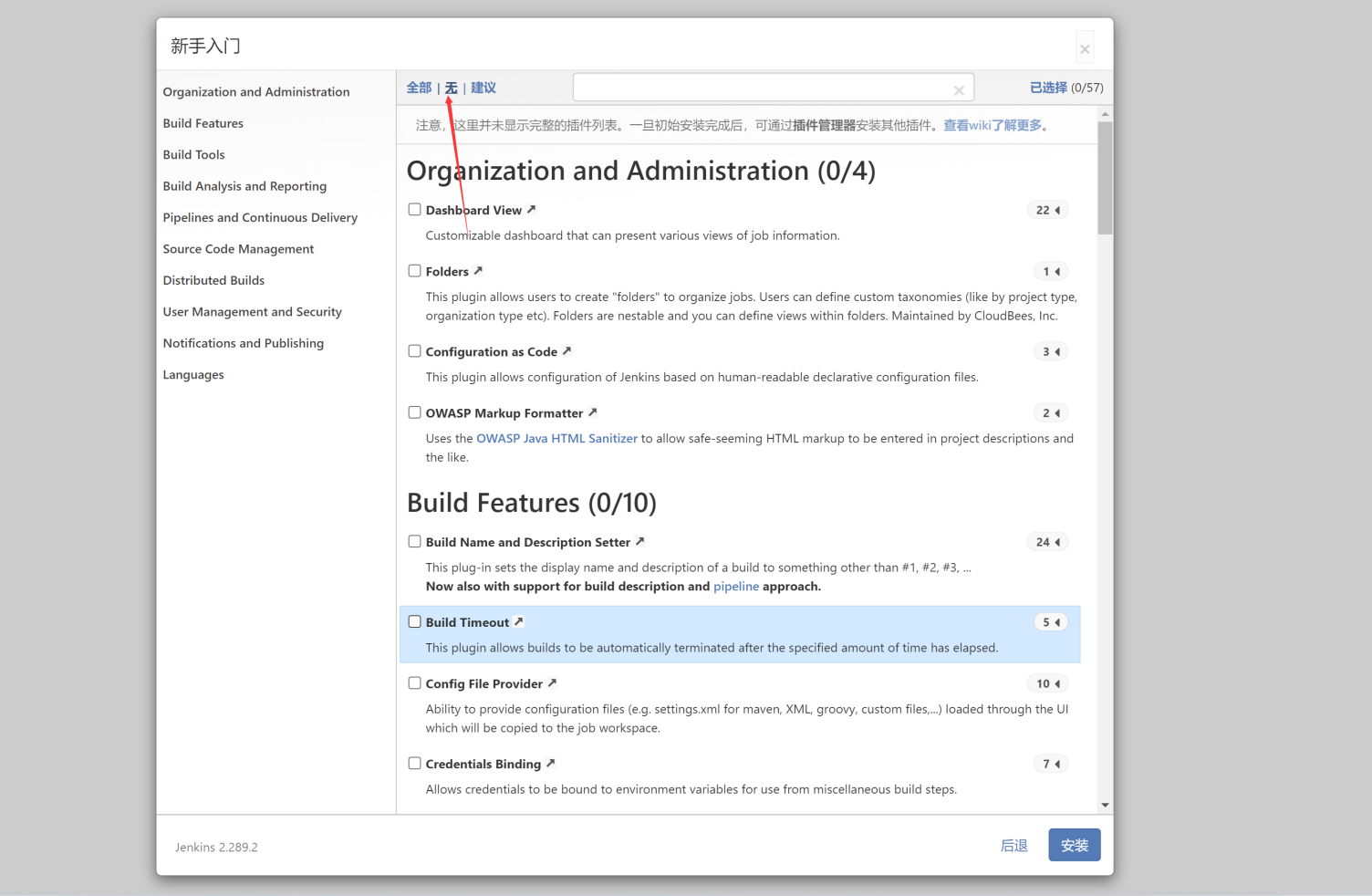Screen dimensions: 1372x896
Task: Enable the Folders plugin checkbox
Action: point(414,271)
